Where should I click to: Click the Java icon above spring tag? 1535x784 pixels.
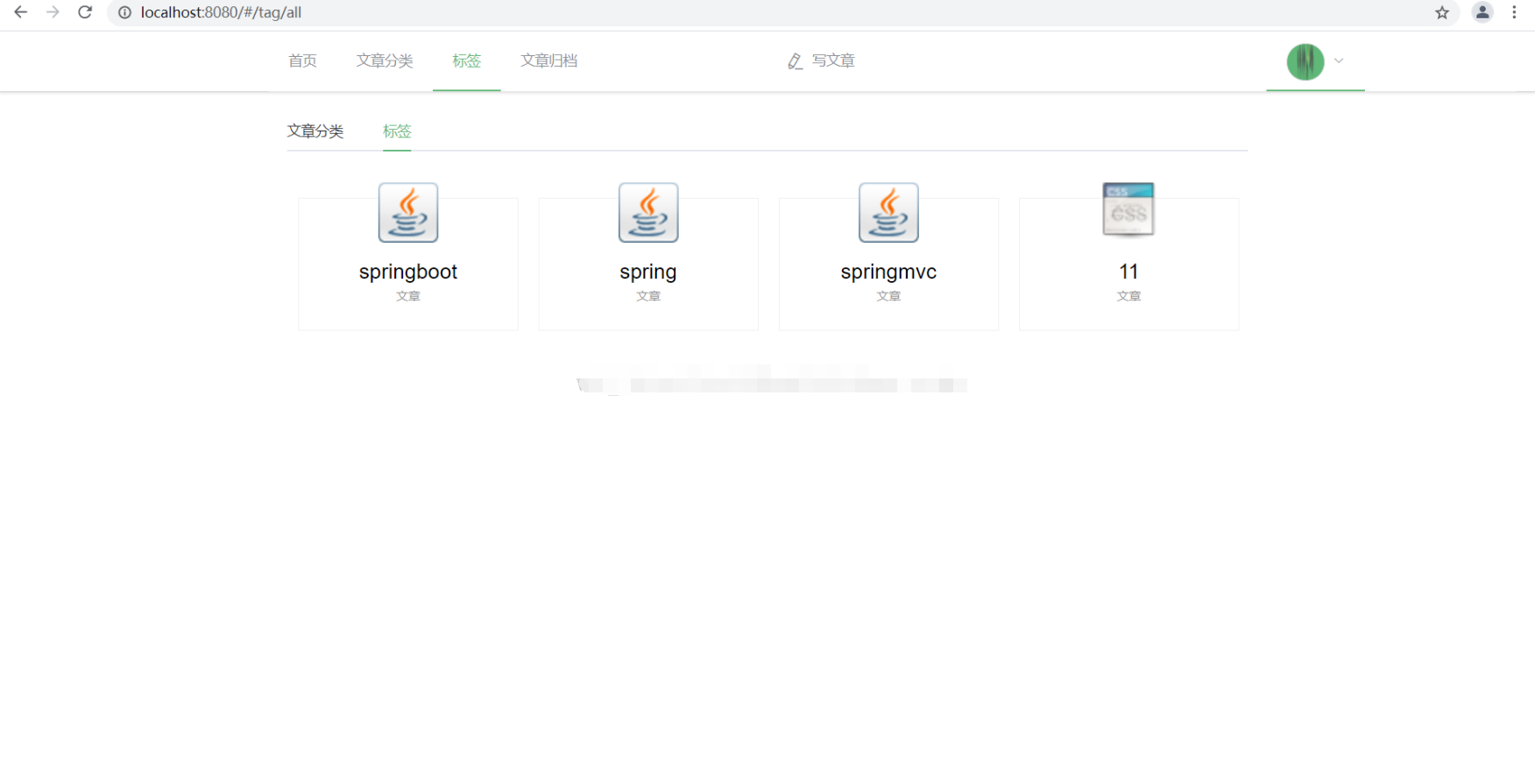click(x=648, y=212)
